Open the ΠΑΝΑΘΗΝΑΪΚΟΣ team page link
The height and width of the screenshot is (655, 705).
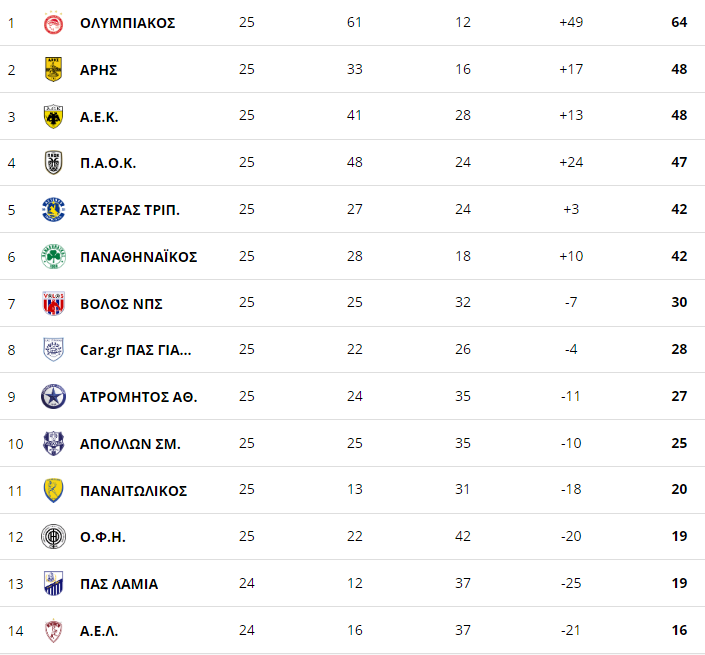click(x=138, y=257)
